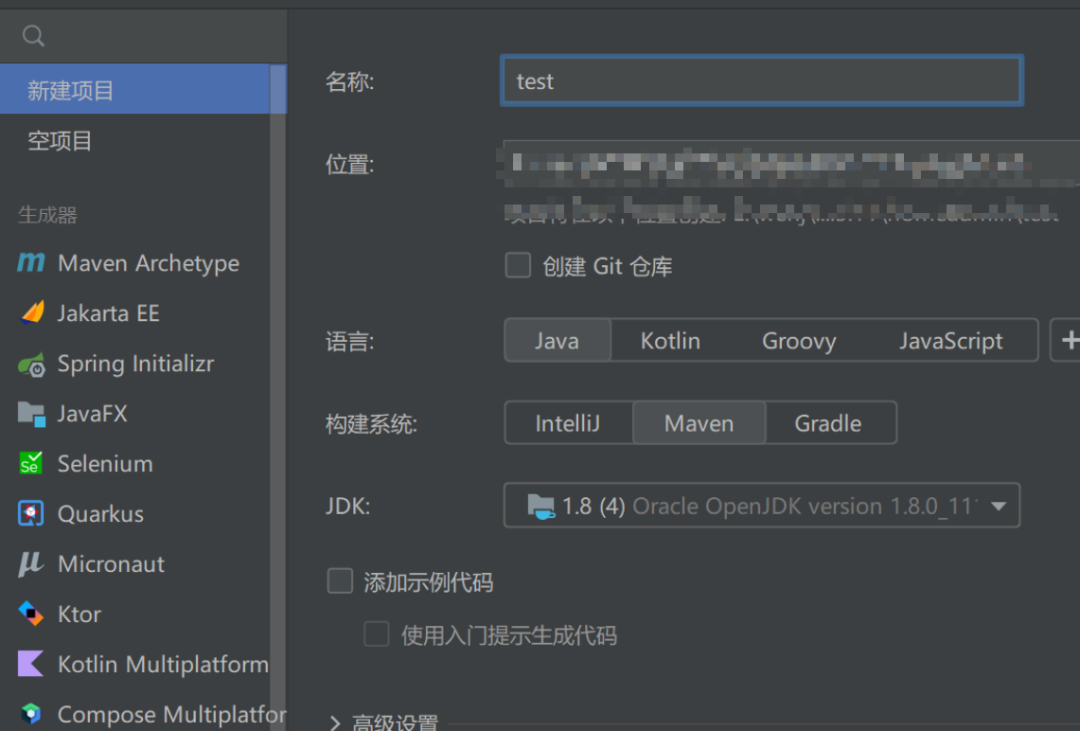Viewport: 1080px width, 731px height.
Task: Click the Ktor icon
Action: click(31, 613)
